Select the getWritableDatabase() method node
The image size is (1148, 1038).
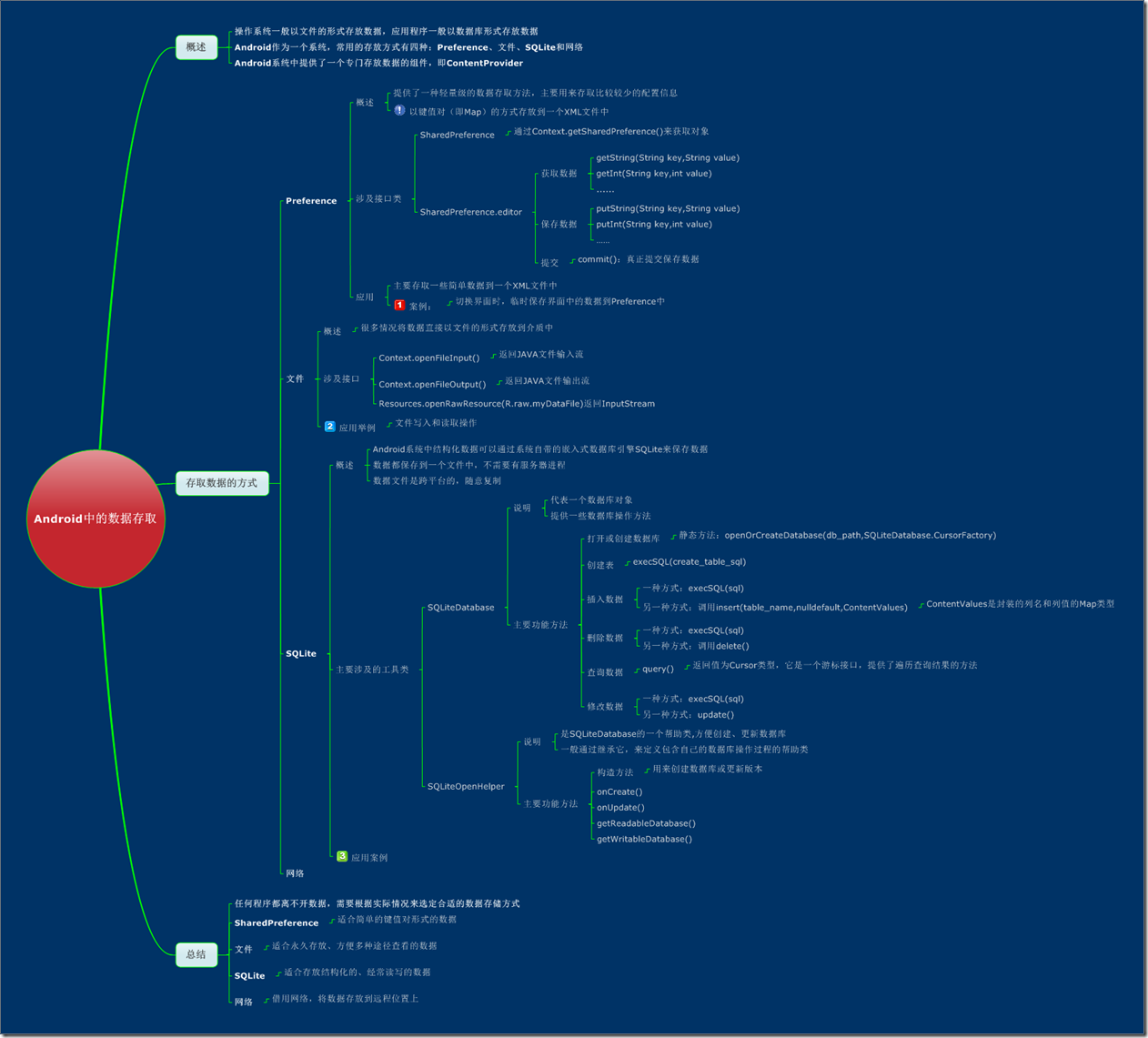(x=644, y=840)
